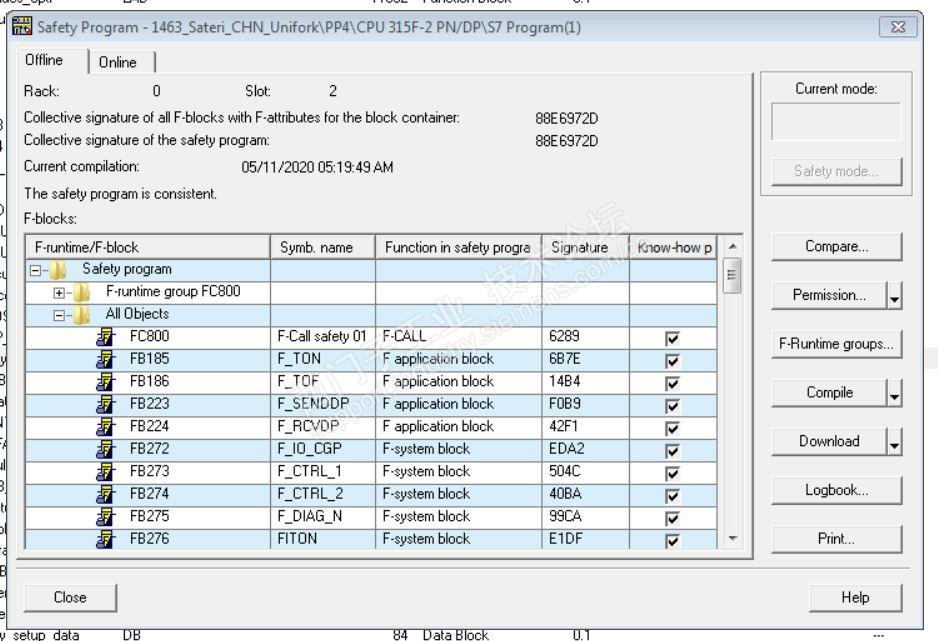Open the Permission button dropdown arrow
938x641 pixels.
coord(894,297)
